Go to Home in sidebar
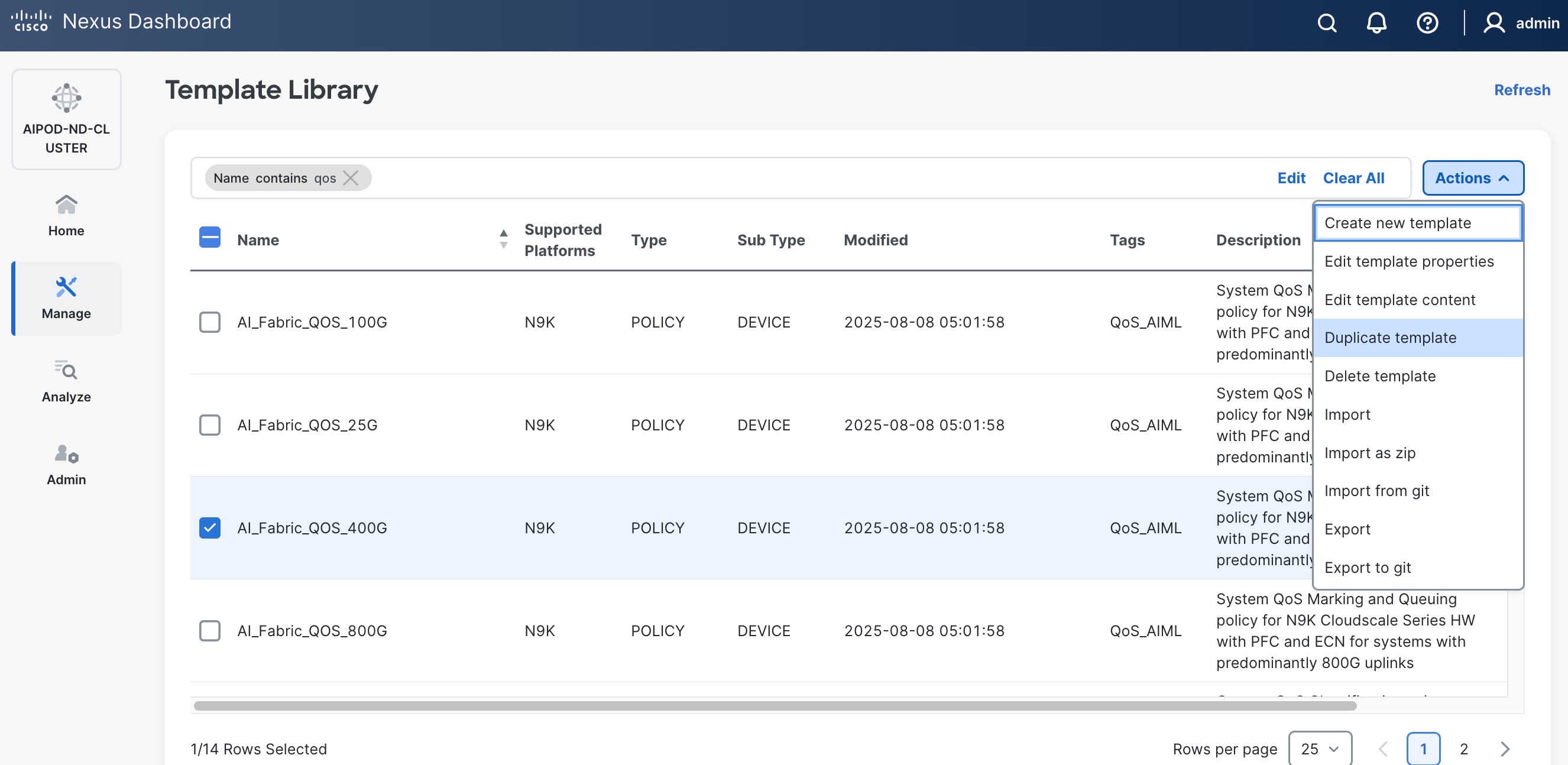The height and width of the screenshot is (765, 1568). pyautogui.click(x=66, y=215)
